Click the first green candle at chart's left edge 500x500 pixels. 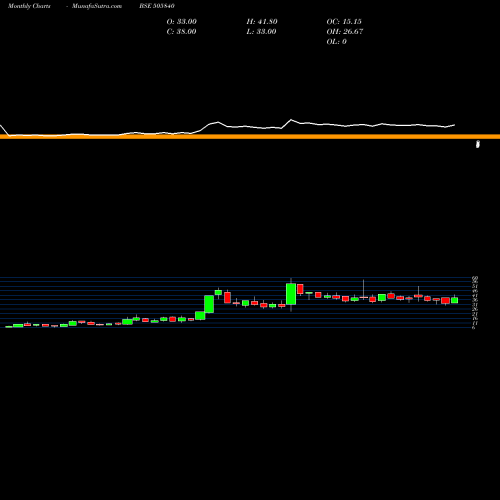pyautogui.click(x=9, y=327)
